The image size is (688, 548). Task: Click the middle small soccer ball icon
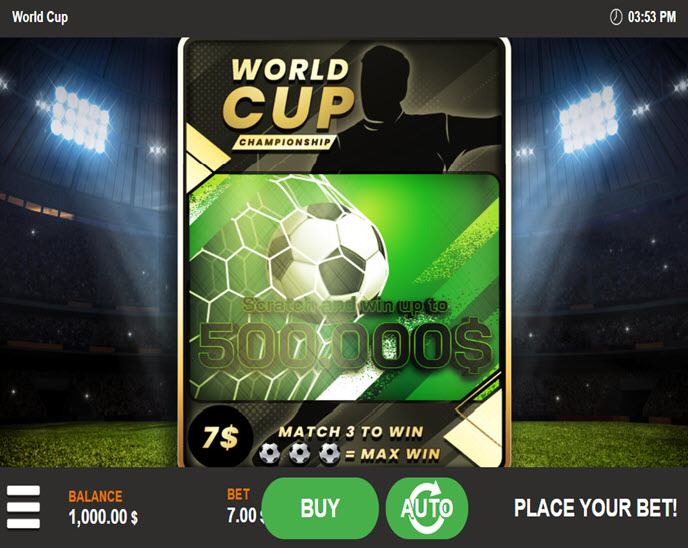point(300,453)
